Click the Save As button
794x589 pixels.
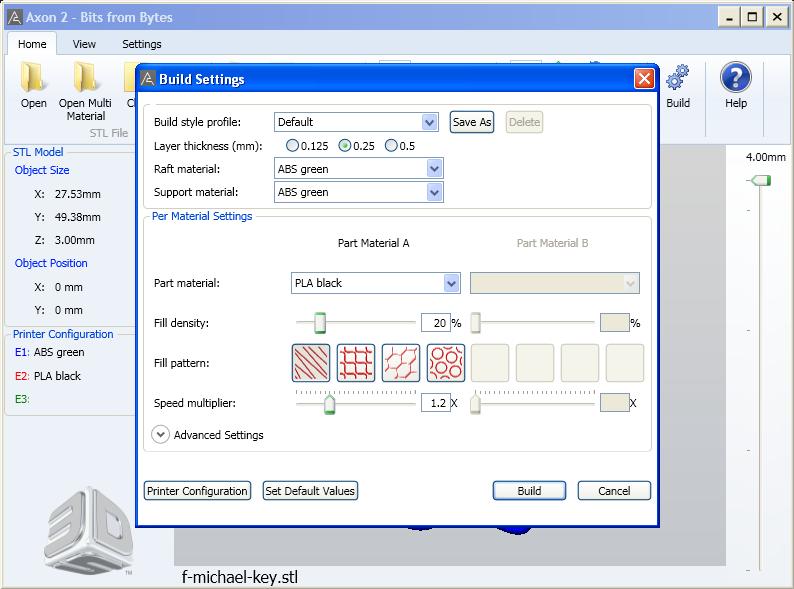point(471,122)
